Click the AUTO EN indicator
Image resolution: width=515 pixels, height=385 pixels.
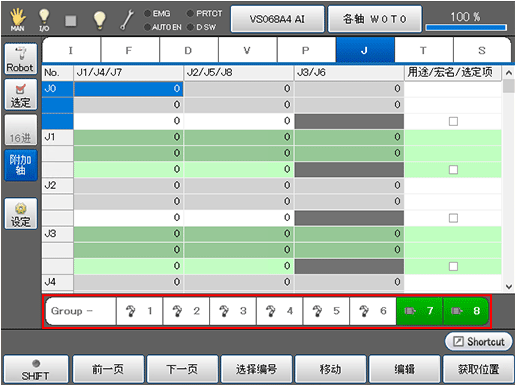[163, 27]
